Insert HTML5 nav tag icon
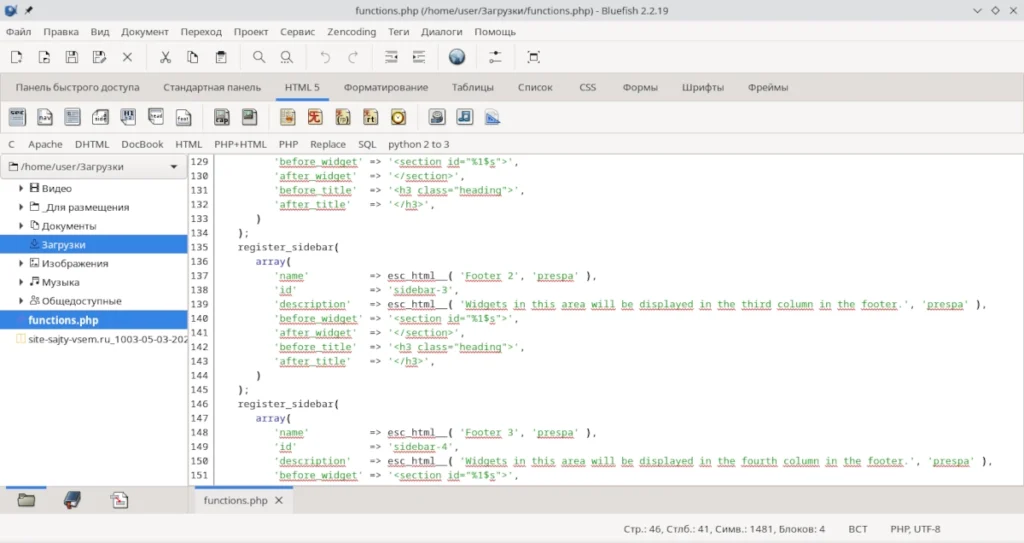The image size is (1024, 543). point(44,117)
